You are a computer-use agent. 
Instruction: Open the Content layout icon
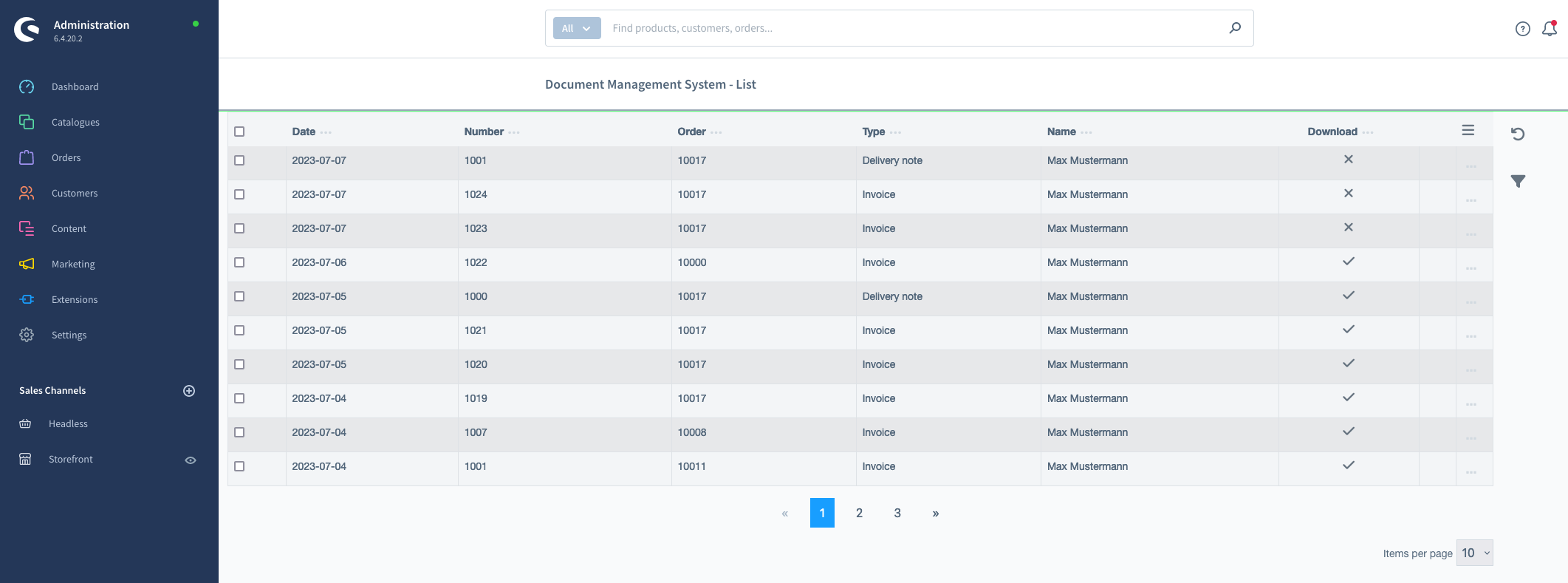[27, 228]
